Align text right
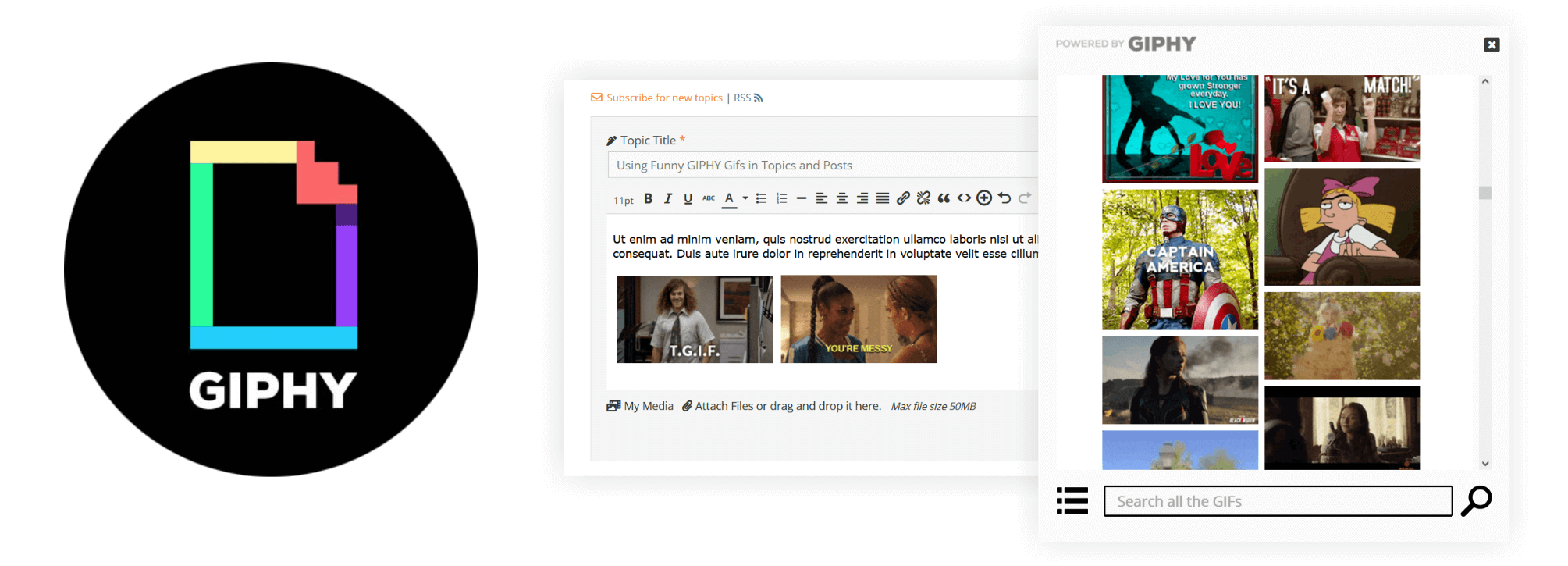Image resolution: width=1568 pixels, height=566 pixels. (862, 198)
